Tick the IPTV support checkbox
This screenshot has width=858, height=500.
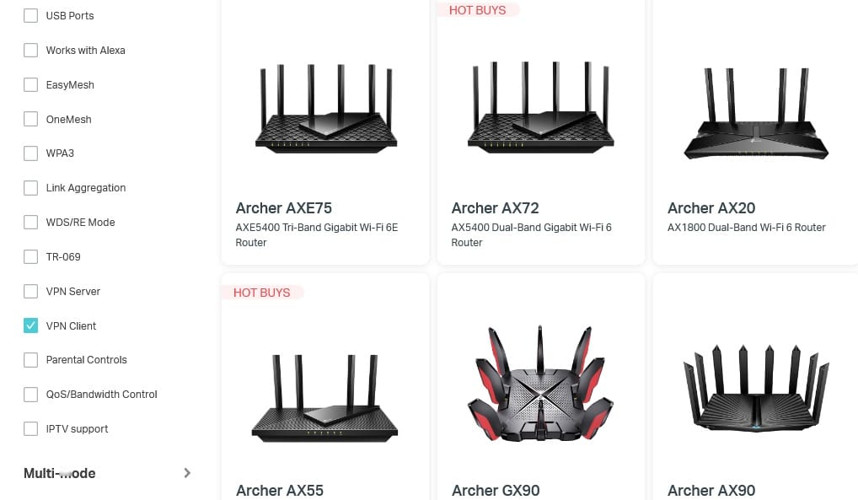tap(31, 429)
